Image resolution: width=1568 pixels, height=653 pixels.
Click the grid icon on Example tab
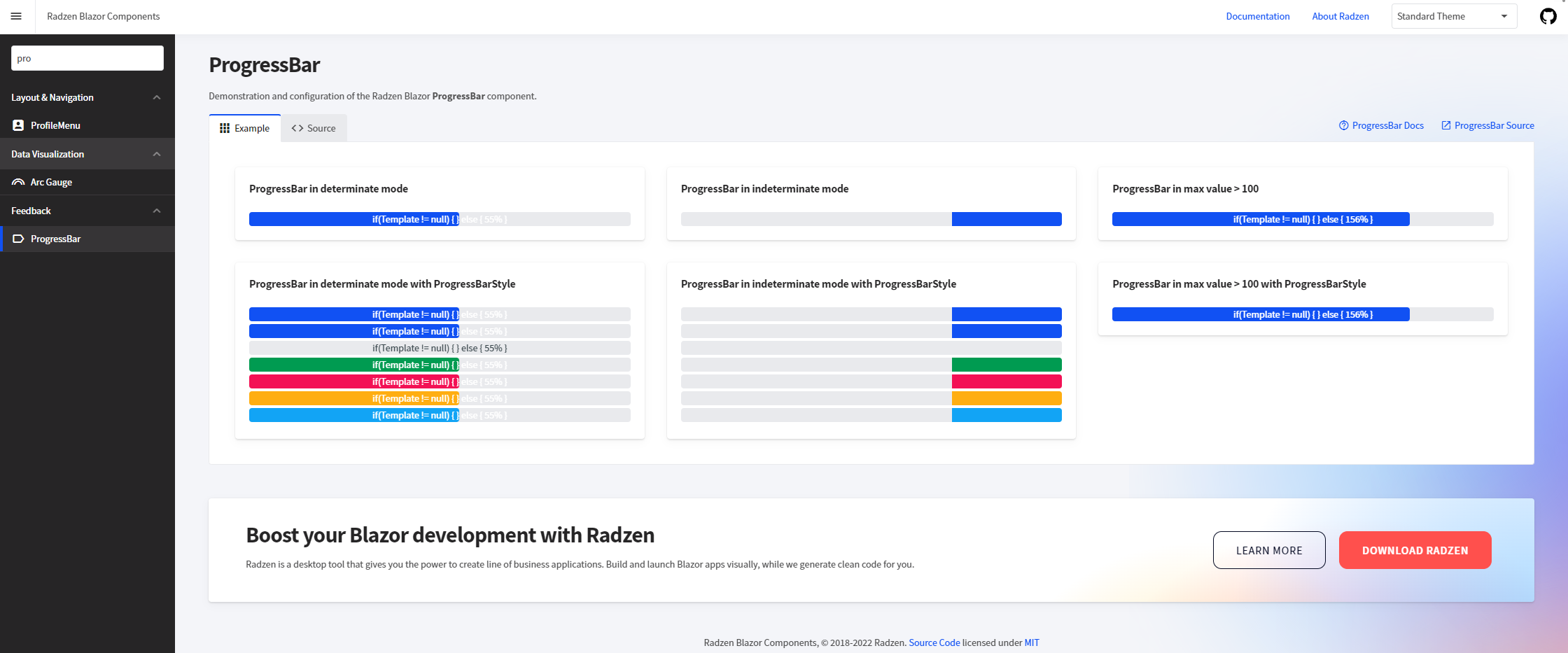point(225,128)
